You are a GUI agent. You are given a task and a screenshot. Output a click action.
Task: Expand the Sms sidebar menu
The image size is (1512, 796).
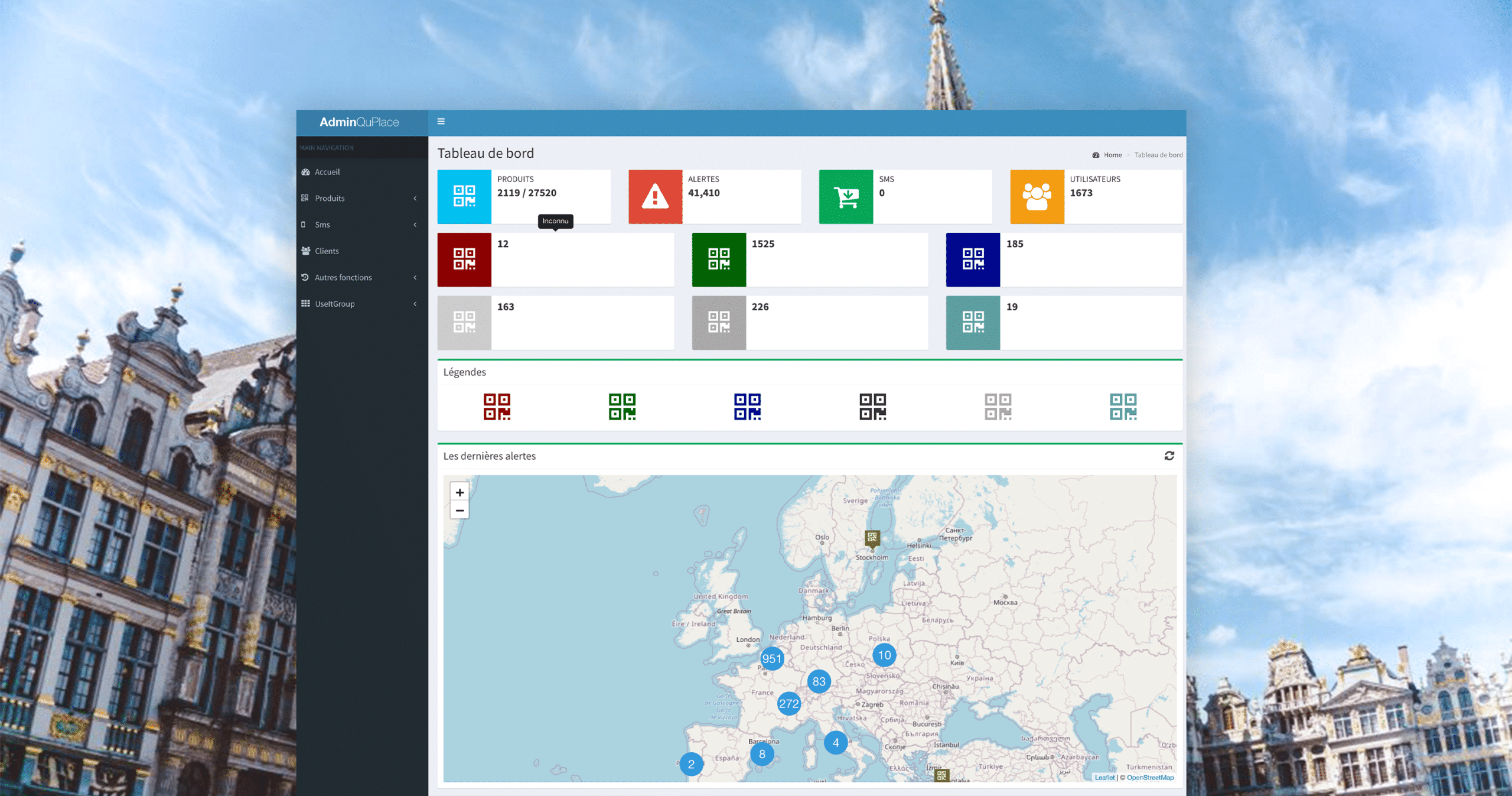(x=362, y=225)
